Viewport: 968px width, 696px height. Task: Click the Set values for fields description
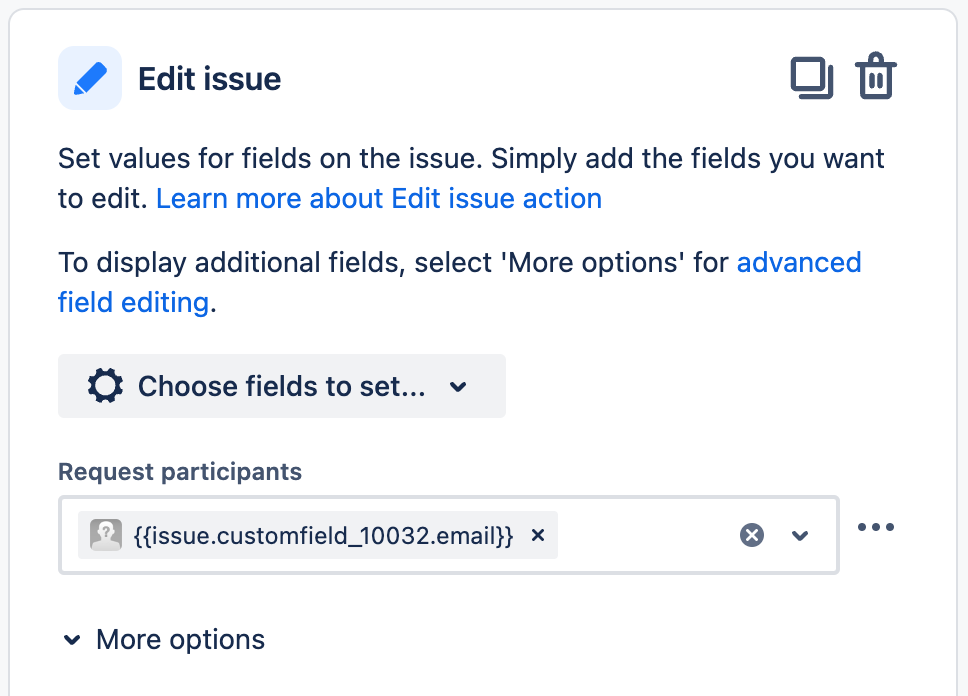pos(471,159)
